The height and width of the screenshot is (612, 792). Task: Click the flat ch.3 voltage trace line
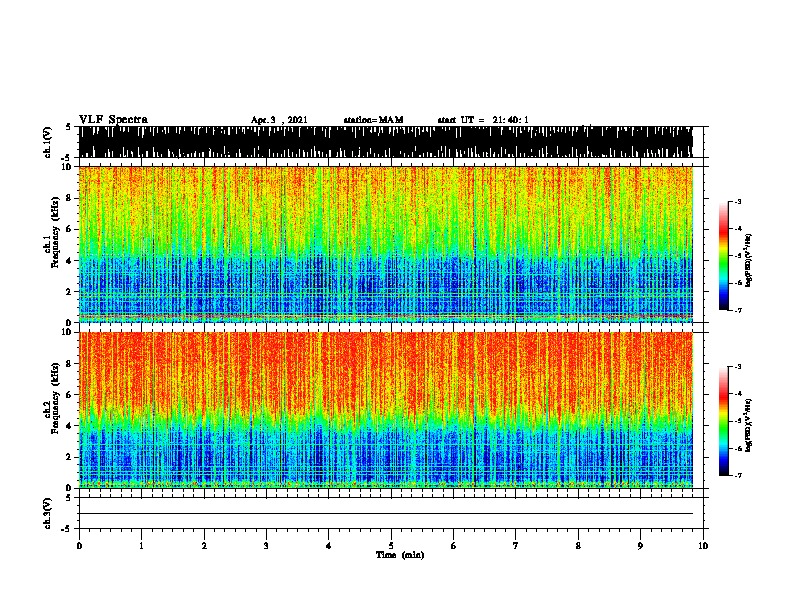(x=385, y=514)
